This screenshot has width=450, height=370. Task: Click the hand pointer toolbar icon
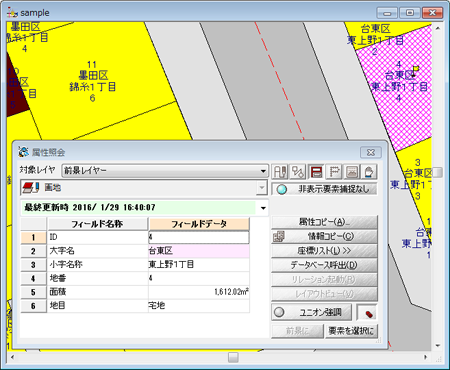click(369, 172)
